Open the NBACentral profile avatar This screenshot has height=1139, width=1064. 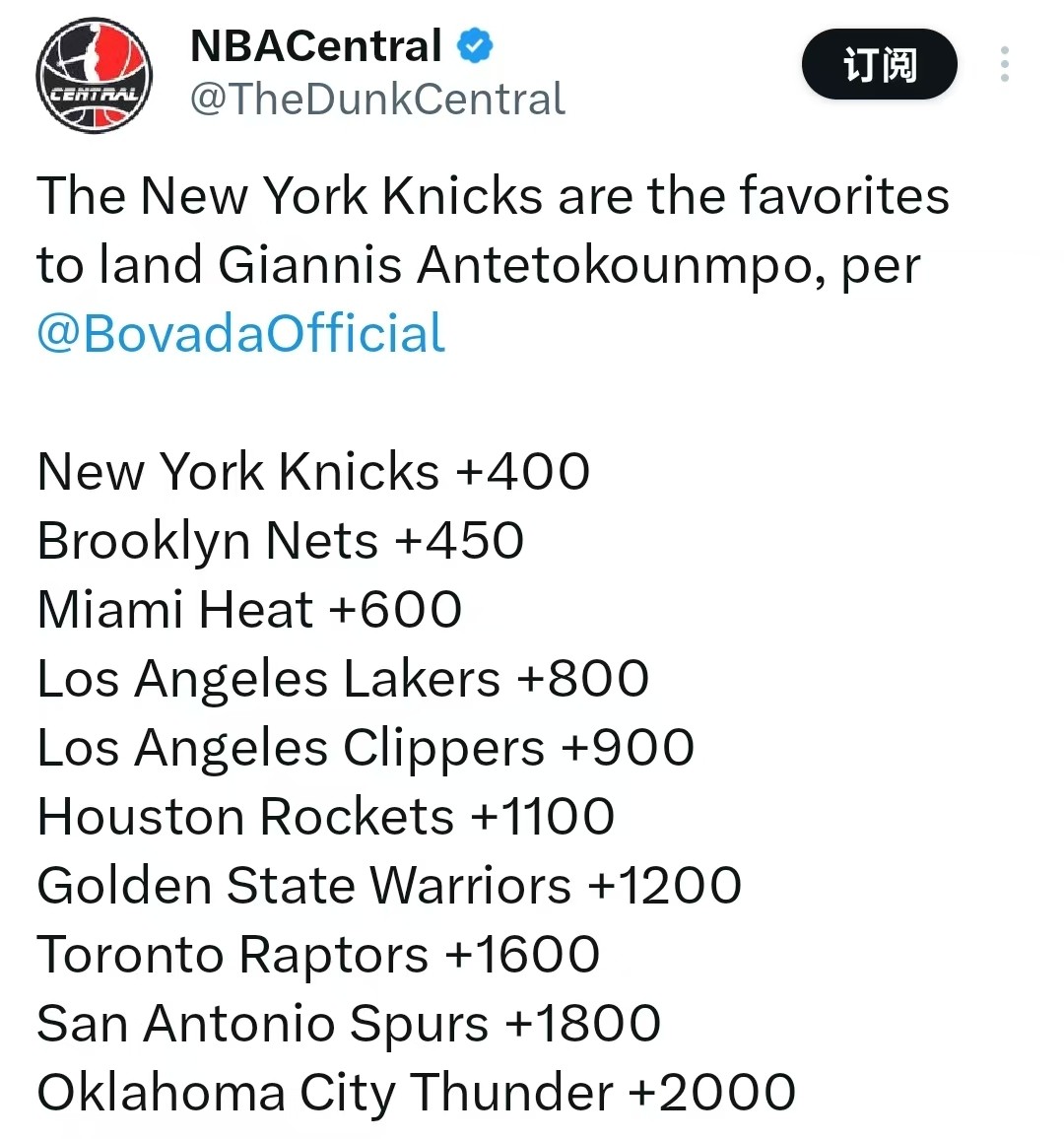pos(95,75)
